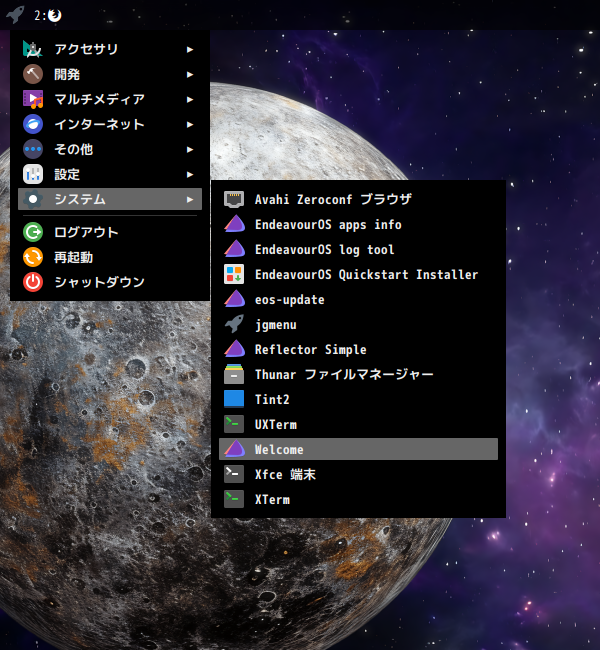600x650 pixels.
Task: Click the EndeavourOS apps info logo icon
Action: click(x=234, y=224)
